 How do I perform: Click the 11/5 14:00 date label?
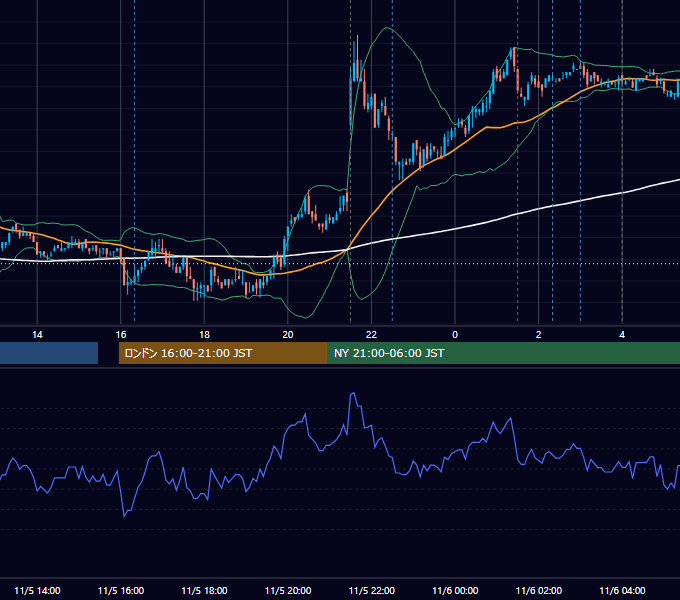click(x=37, y=590)
